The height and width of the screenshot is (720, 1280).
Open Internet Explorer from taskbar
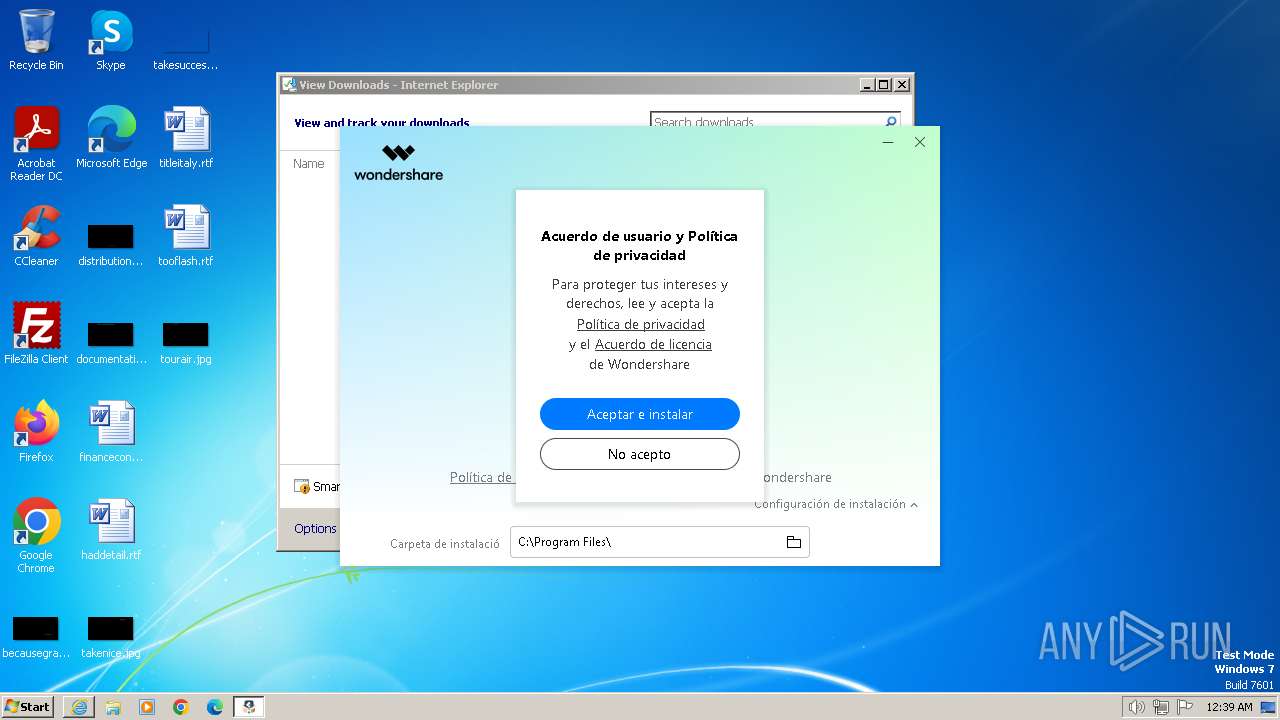[79, 707]
